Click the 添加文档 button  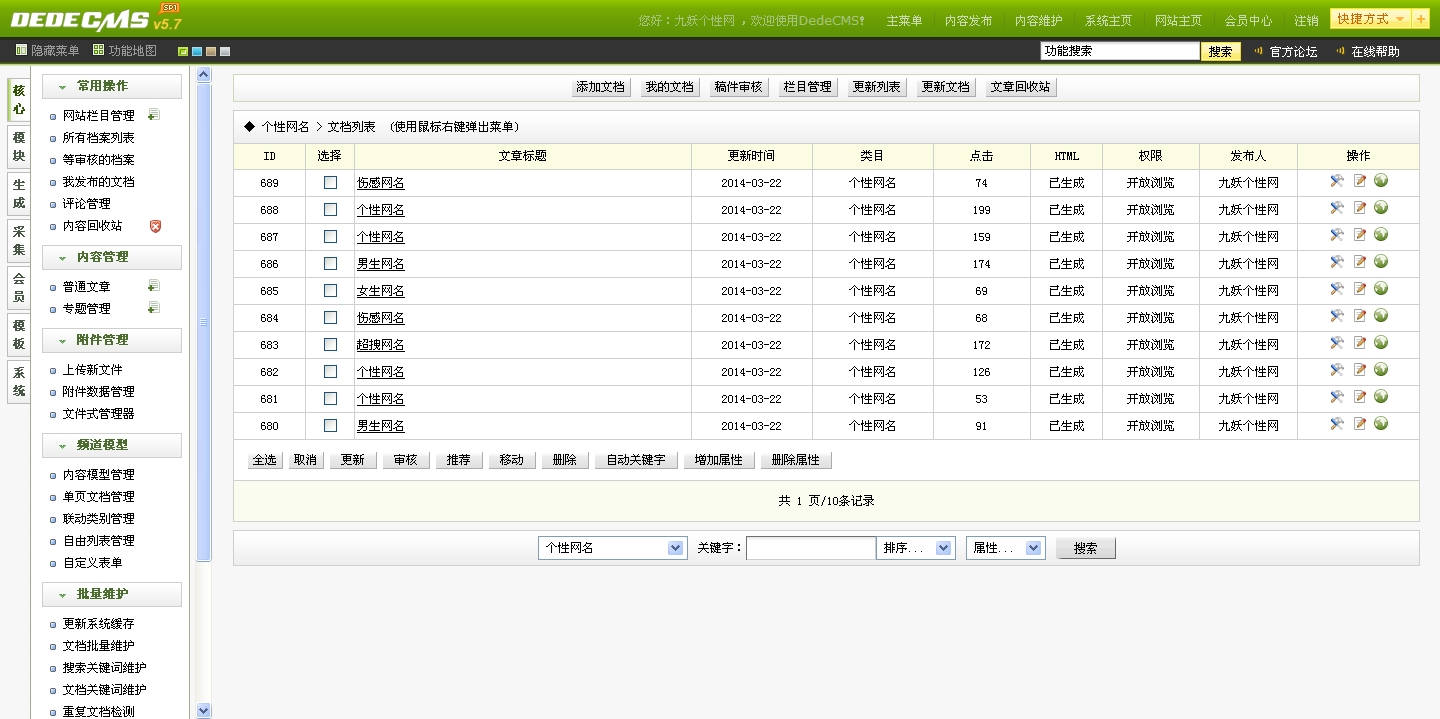601,87
